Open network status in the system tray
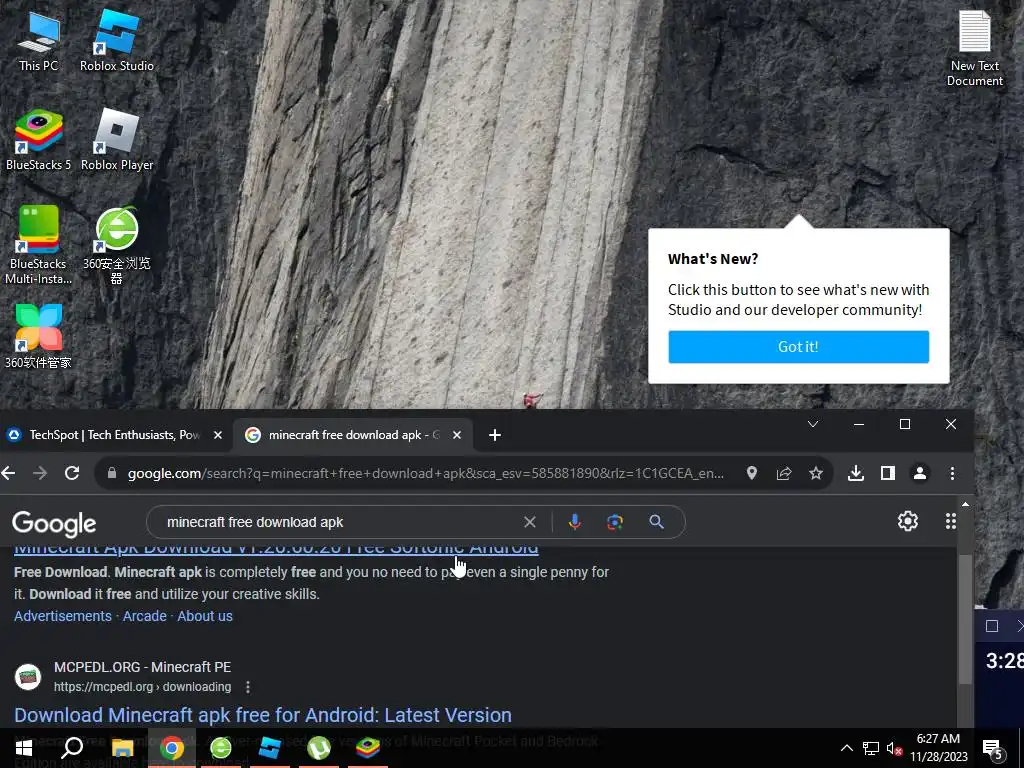 point(871,748)
